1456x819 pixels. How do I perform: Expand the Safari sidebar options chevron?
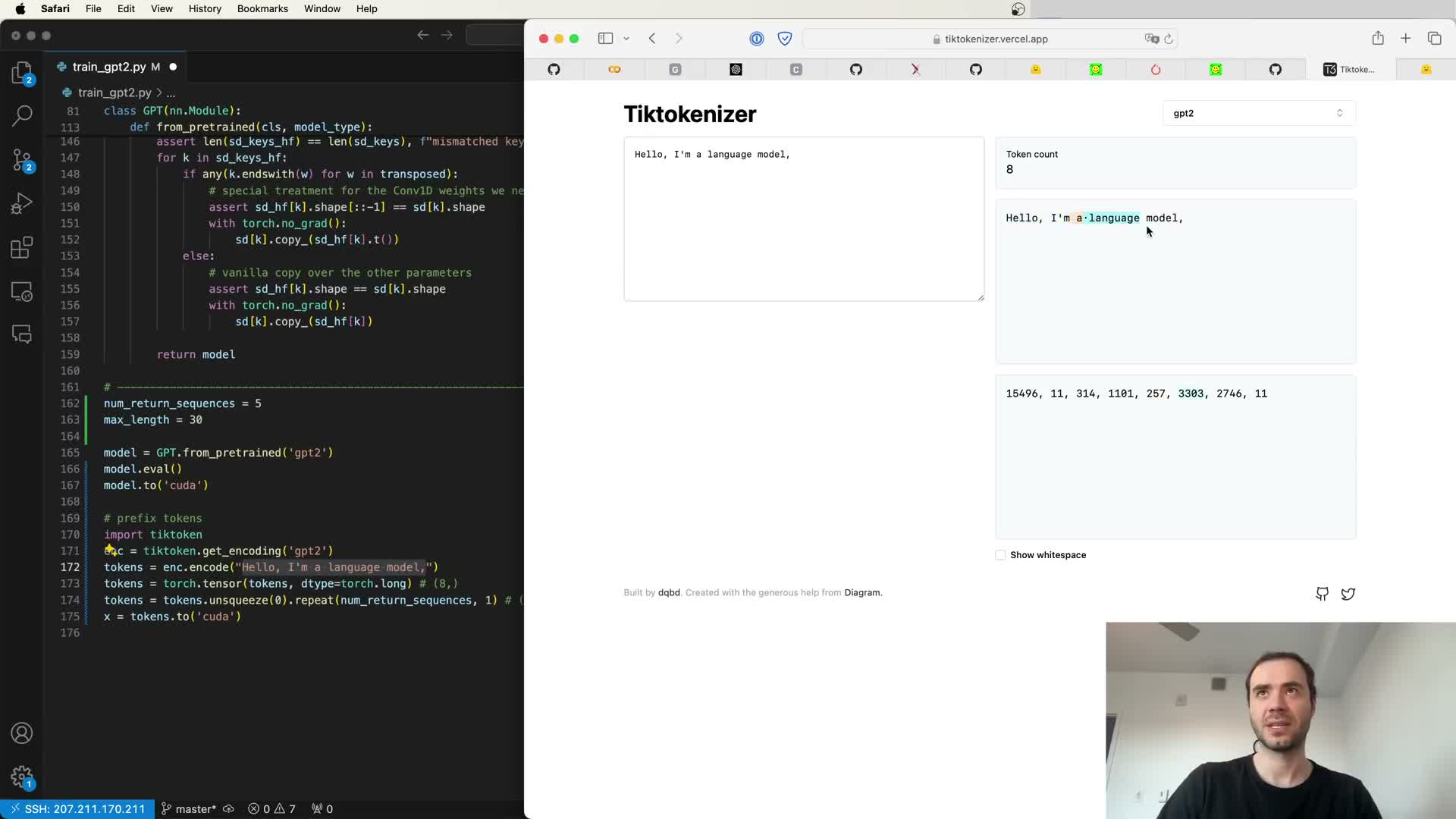click(626, 39)
